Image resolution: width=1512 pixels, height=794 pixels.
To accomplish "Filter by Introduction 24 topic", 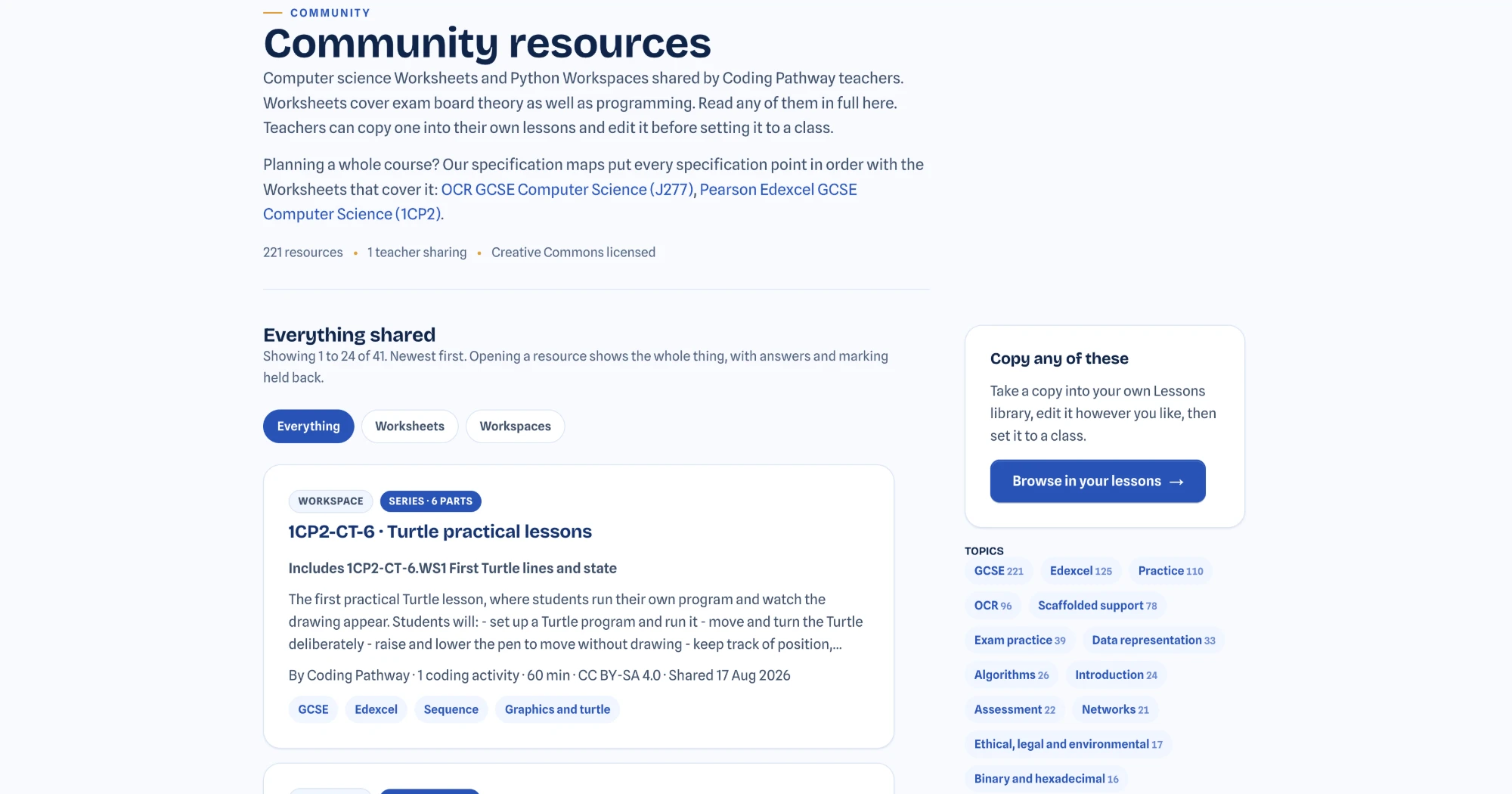I will (1116, 675).
